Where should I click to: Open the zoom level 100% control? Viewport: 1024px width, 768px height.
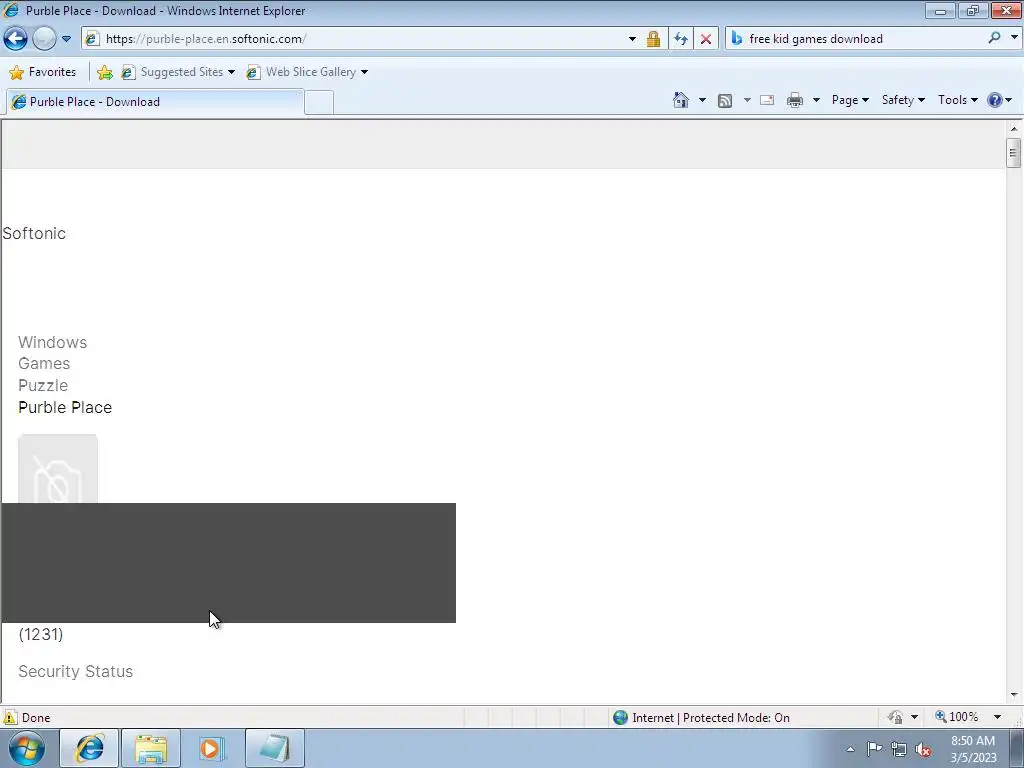(957, 717)
